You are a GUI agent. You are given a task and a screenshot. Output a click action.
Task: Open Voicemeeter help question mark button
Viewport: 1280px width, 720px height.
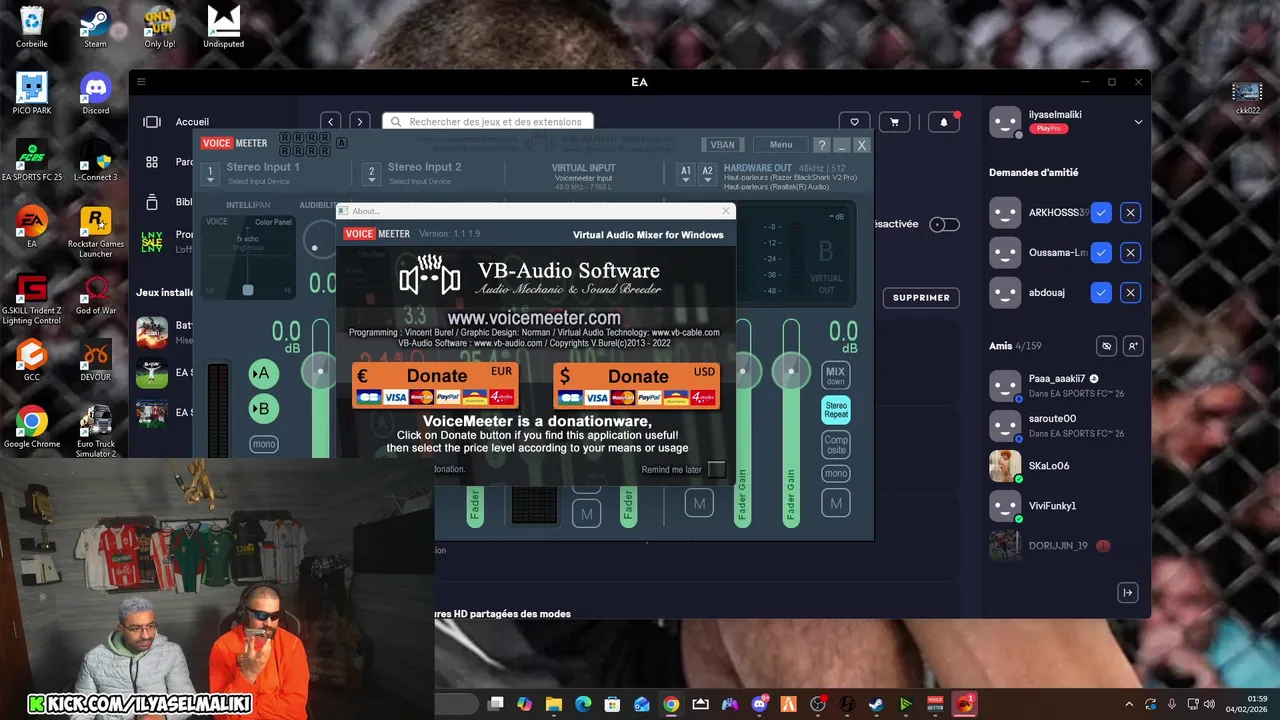821,145
